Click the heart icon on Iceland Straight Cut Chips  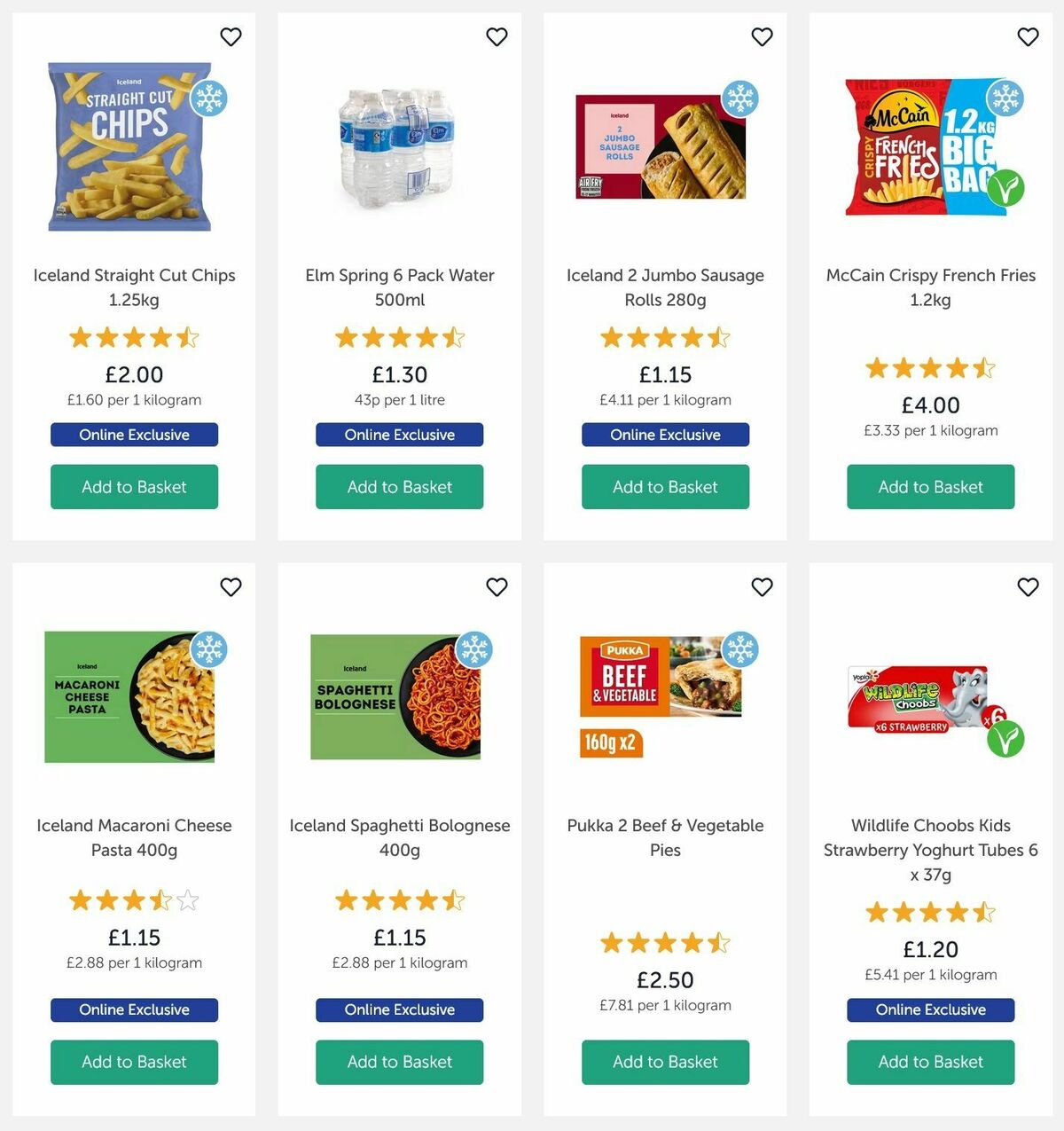click(x=231, y=37)
